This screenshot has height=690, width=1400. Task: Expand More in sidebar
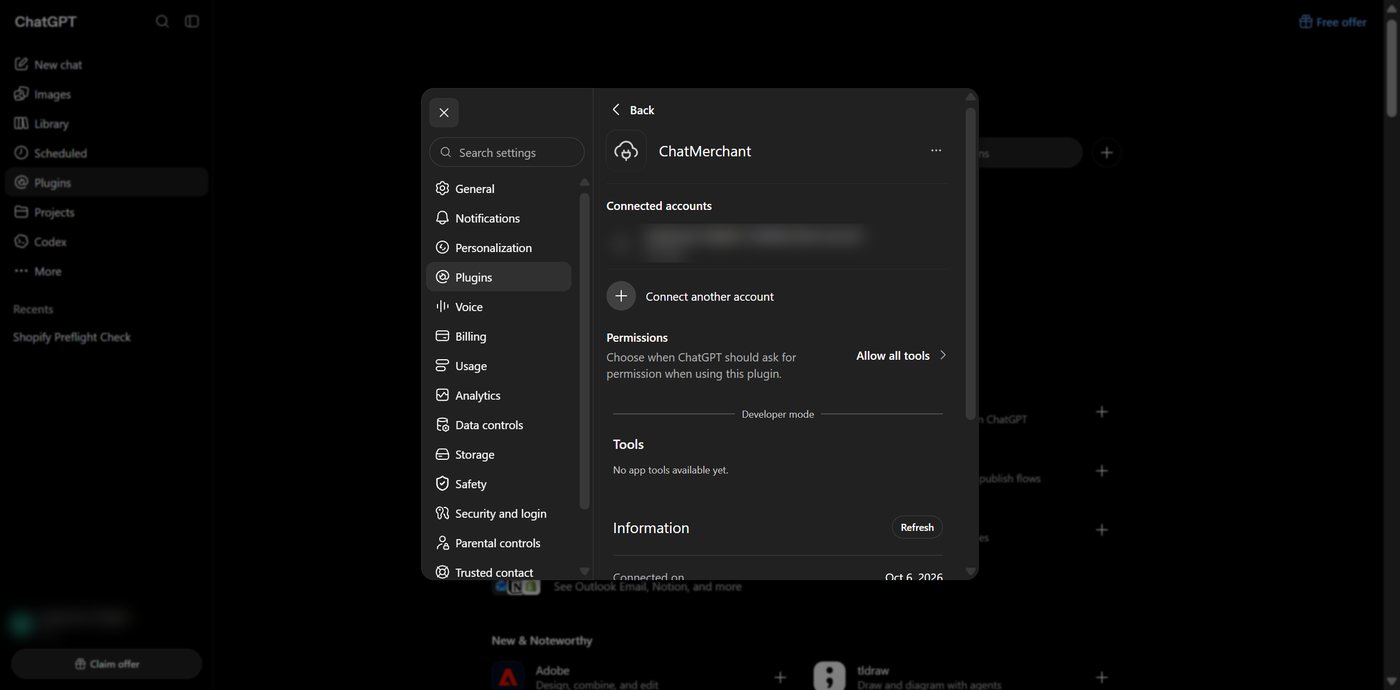[107, 271]
